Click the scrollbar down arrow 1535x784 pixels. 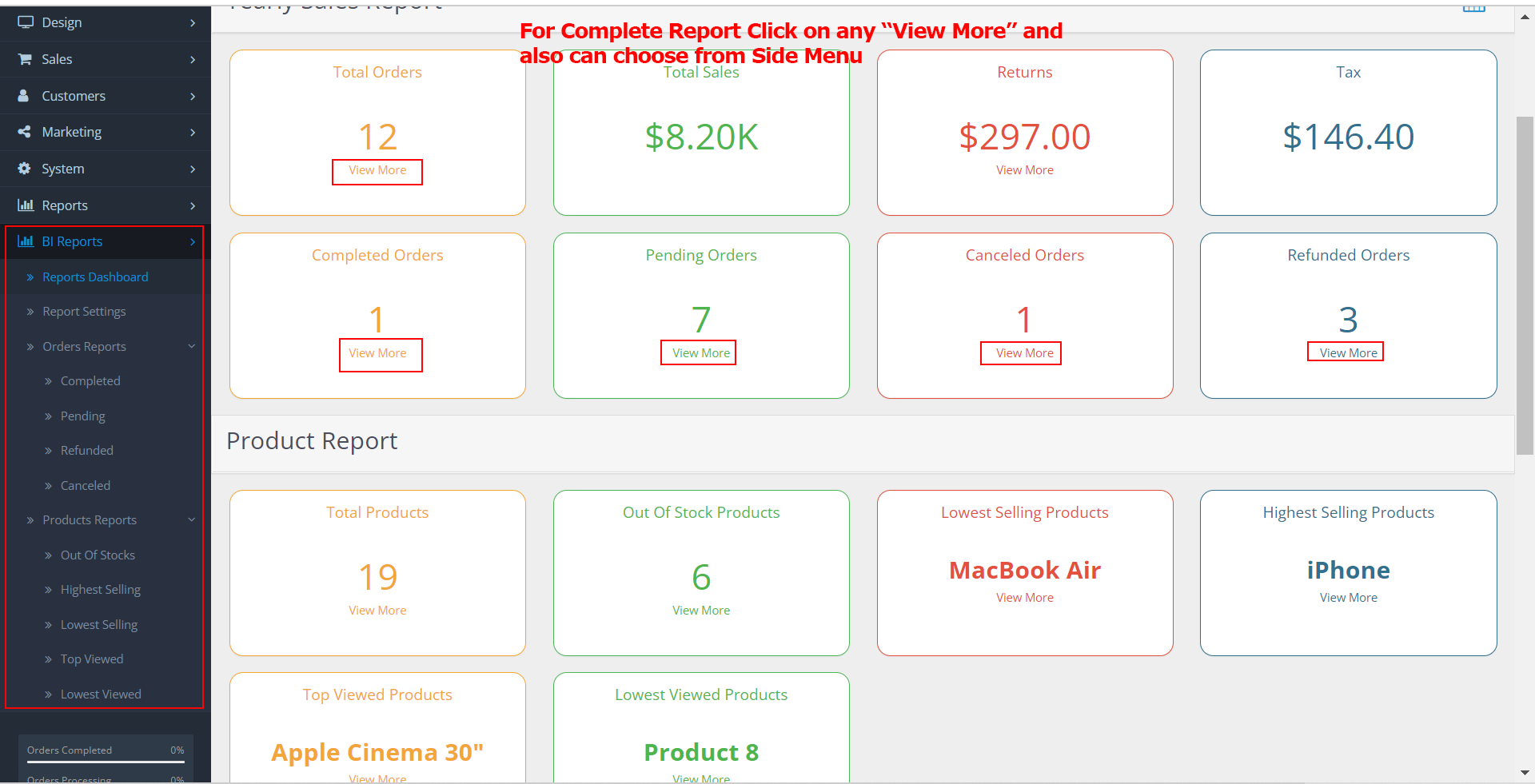(x=1525, y=774)
